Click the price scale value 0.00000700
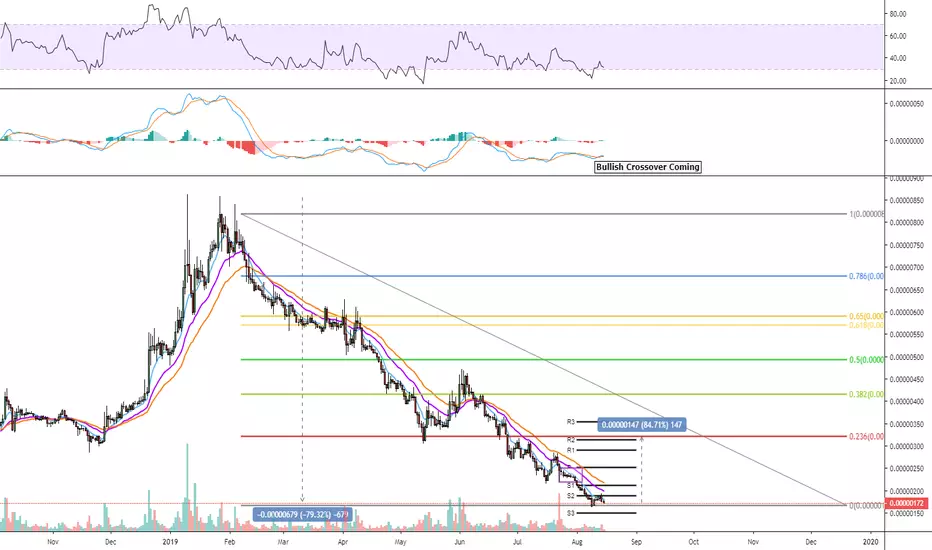The width and height of the screenshot is (932, 550). tap(906, 268)
